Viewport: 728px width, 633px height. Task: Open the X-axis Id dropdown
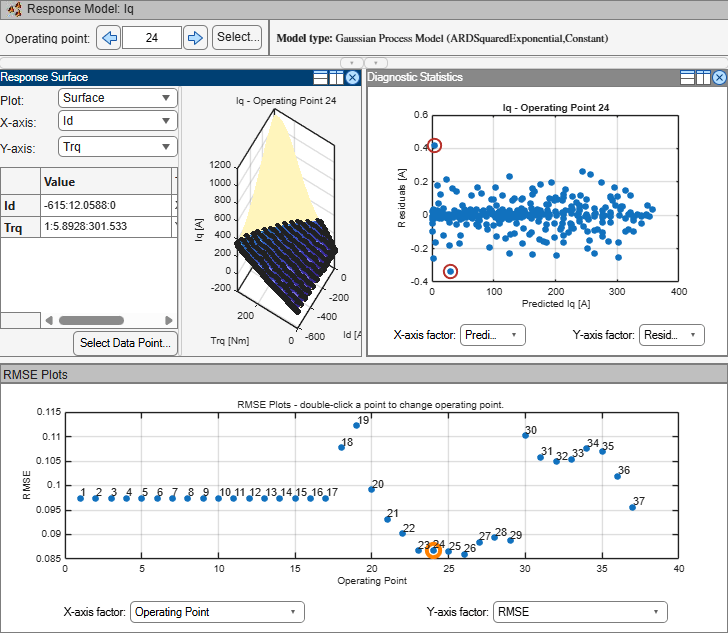[117, 121]
